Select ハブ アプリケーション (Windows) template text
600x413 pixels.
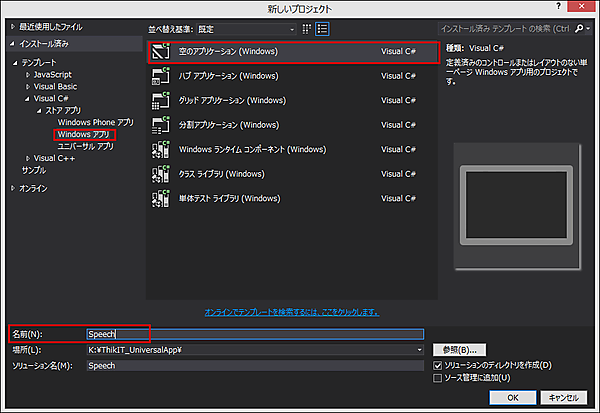tap(229, 76)
